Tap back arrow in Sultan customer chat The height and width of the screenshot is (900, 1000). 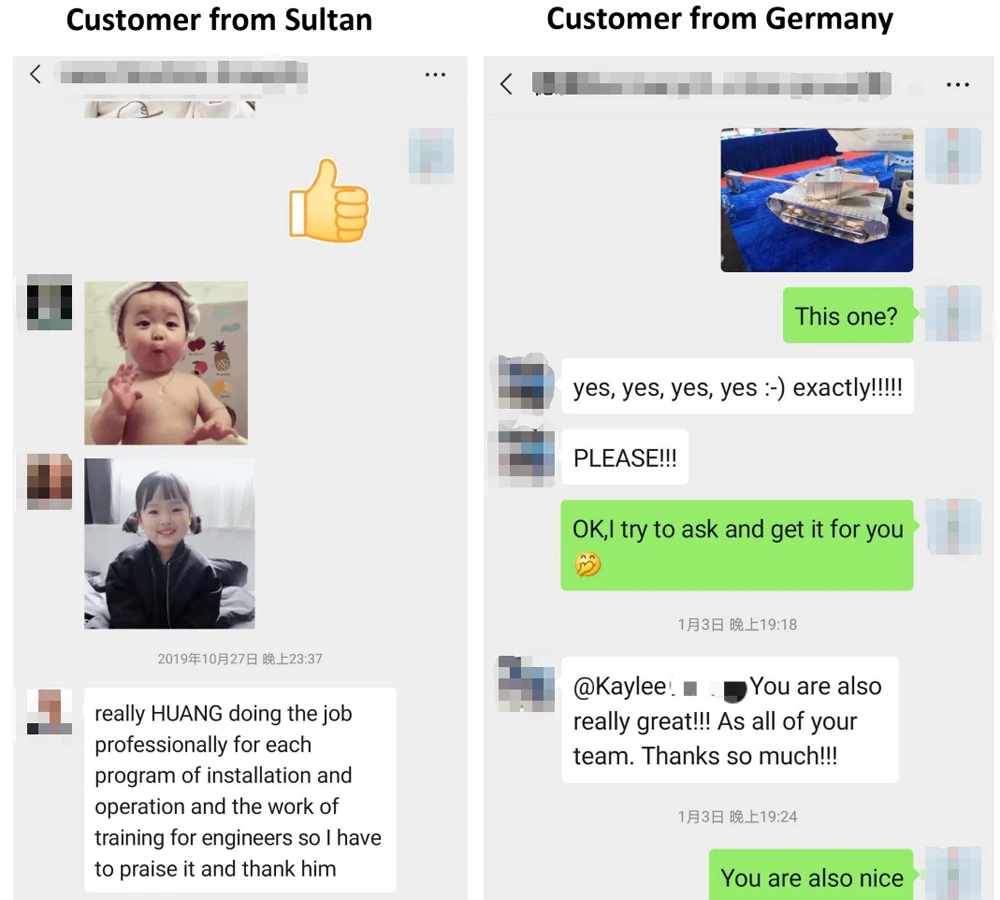(36, 74)
